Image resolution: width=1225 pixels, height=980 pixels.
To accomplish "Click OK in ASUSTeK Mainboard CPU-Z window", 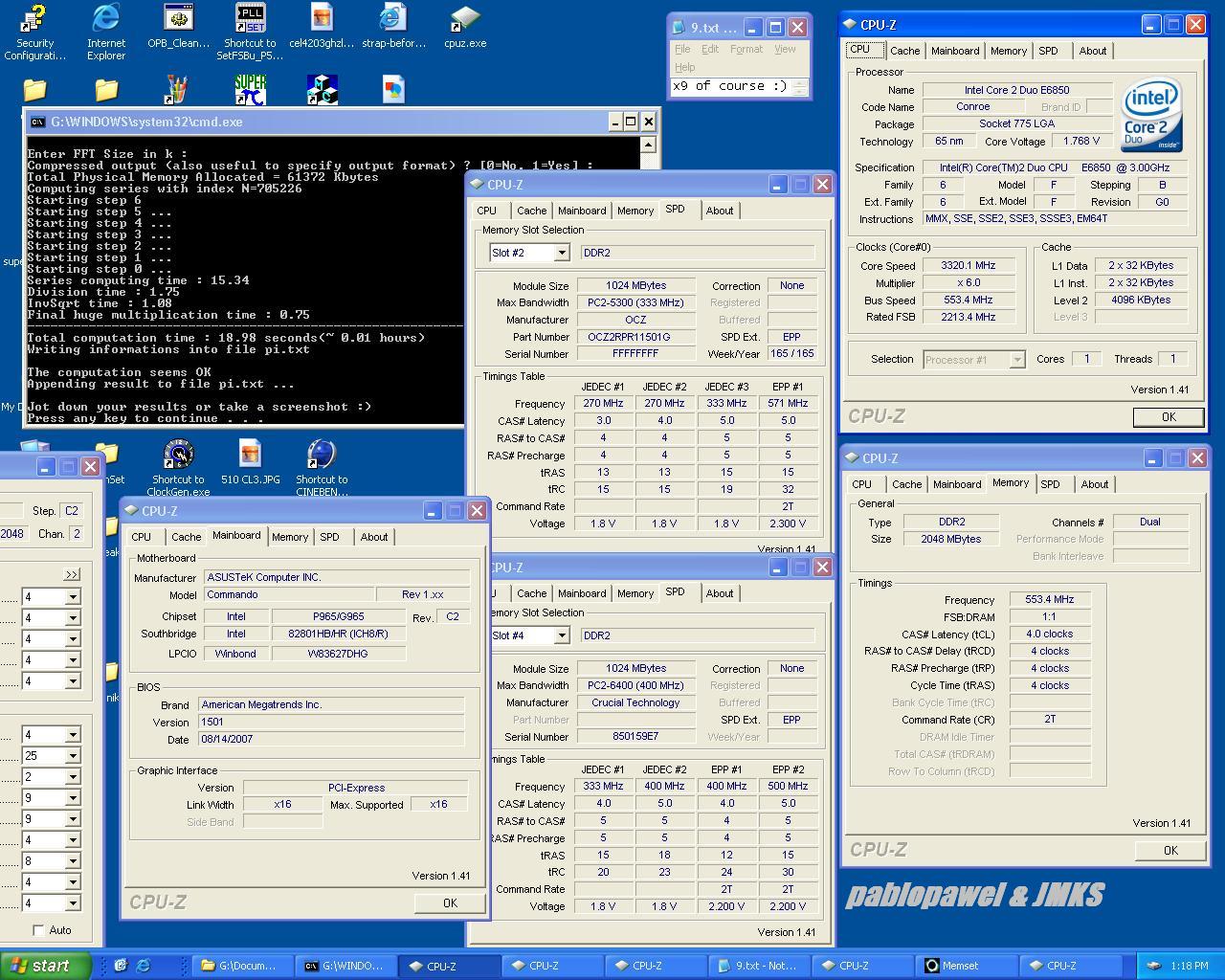I will [x=450, y=902].
